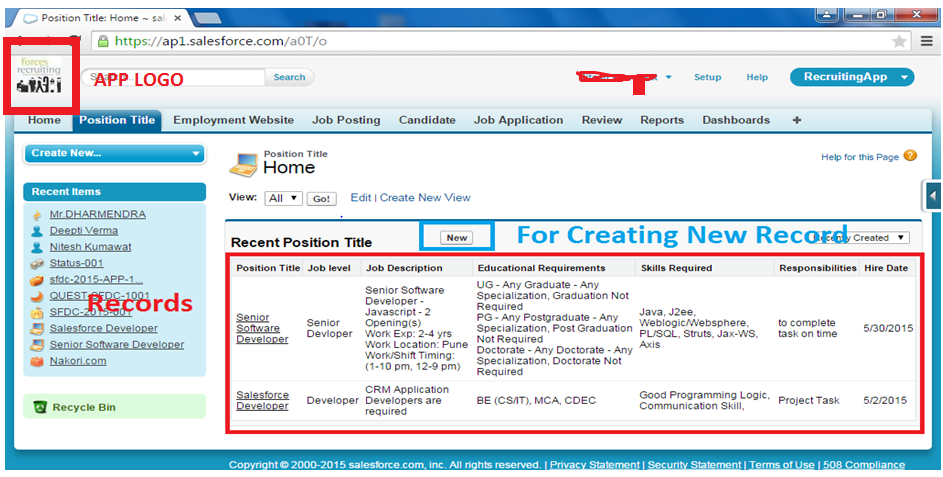Click New to create a record
This screenshot has width=943, height=477.
pos(457,238)
